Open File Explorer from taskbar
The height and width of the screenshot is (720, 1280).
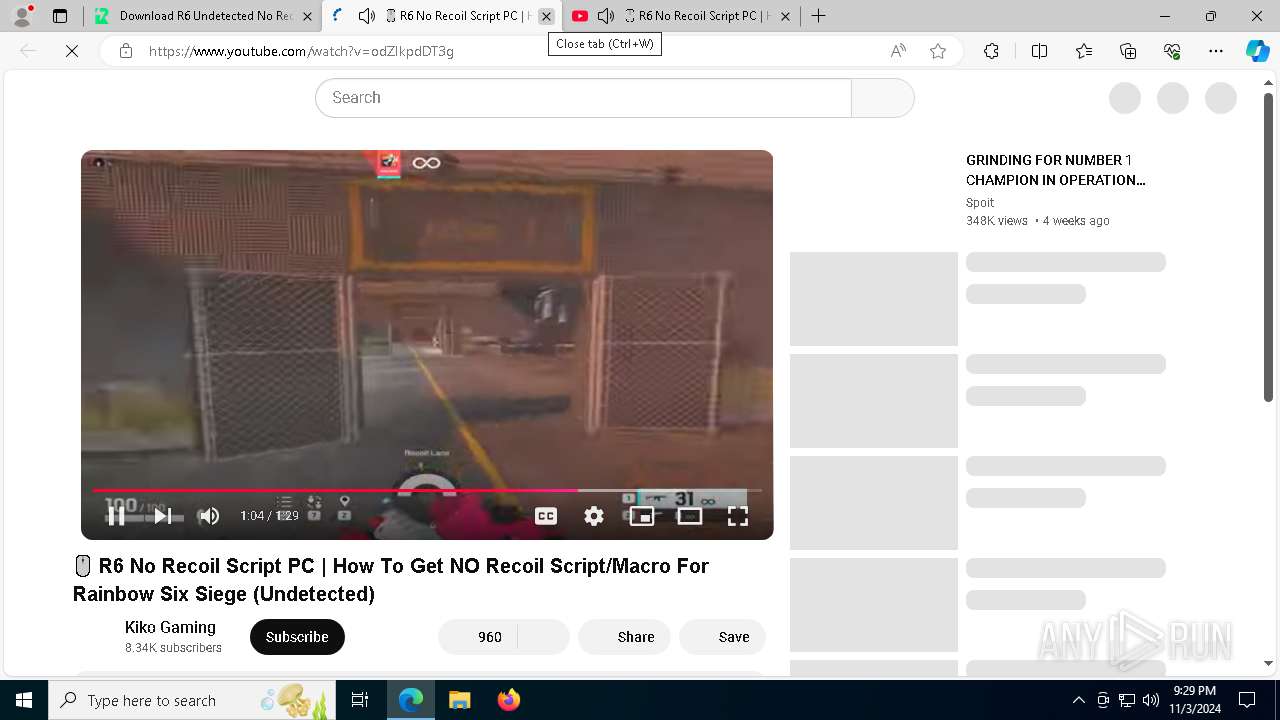click(459, 700)
